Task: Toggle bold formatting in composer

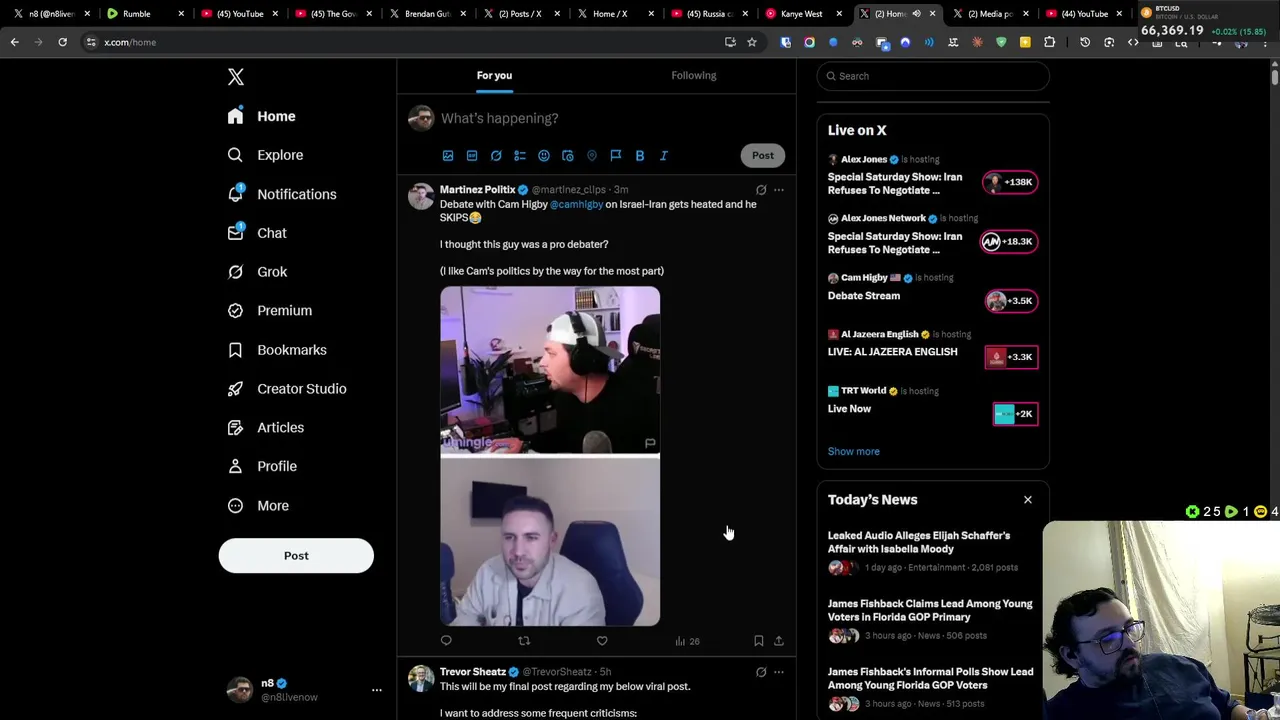Action: (640, 156)
